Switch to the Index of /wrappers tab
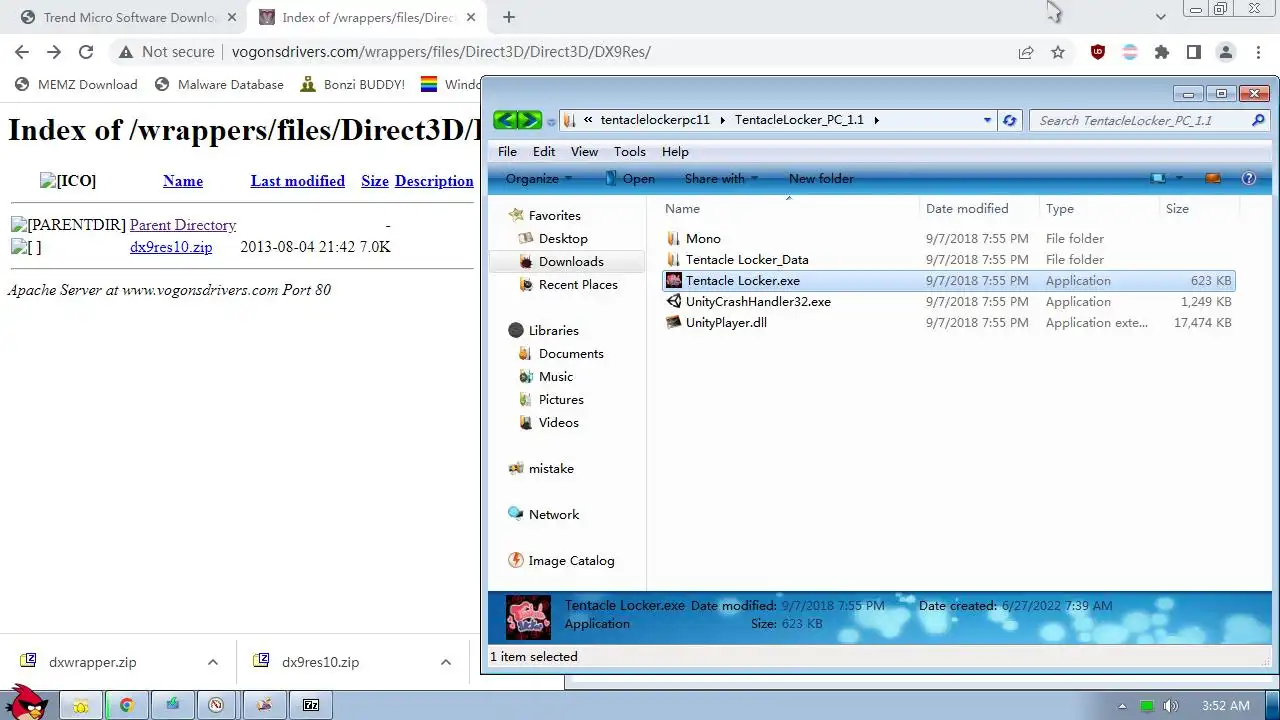 (x=365, y=17)
